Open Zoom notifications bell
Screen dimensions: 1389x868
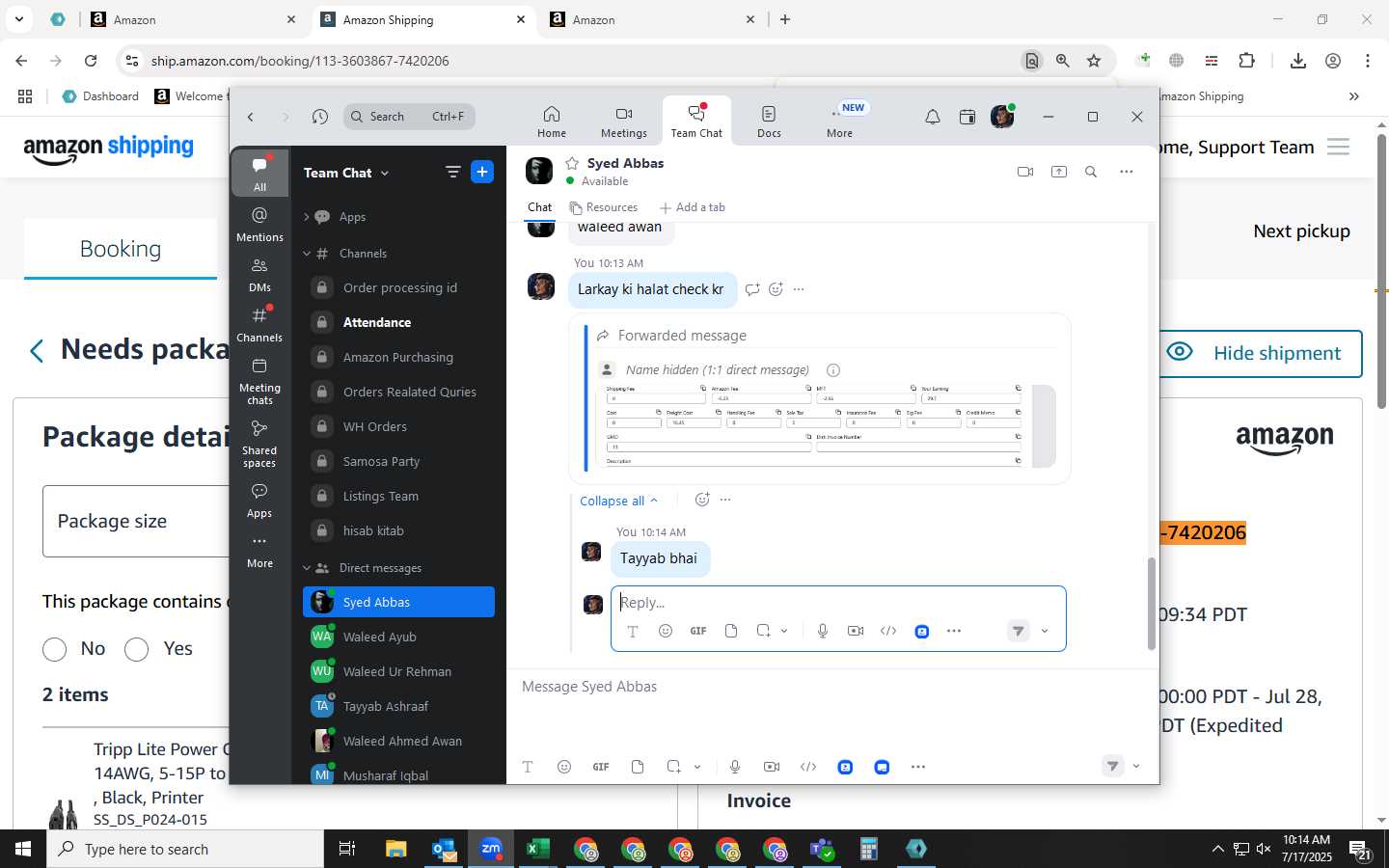933,117
